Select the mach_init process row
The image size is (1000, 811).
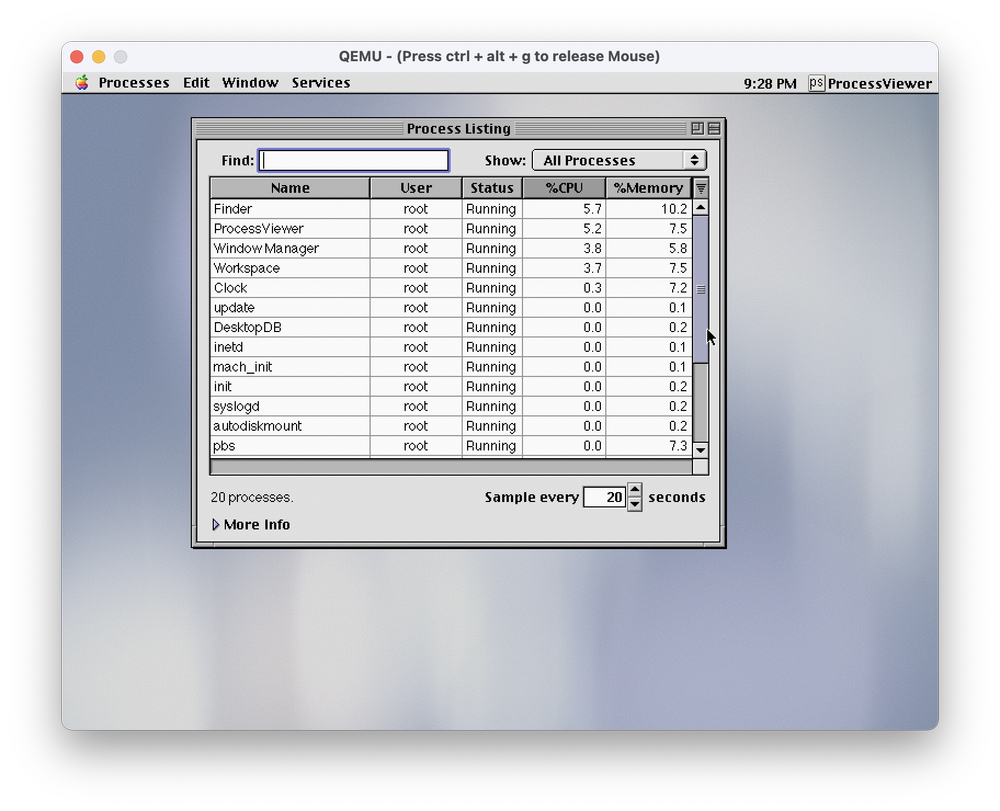pos(451,367)
